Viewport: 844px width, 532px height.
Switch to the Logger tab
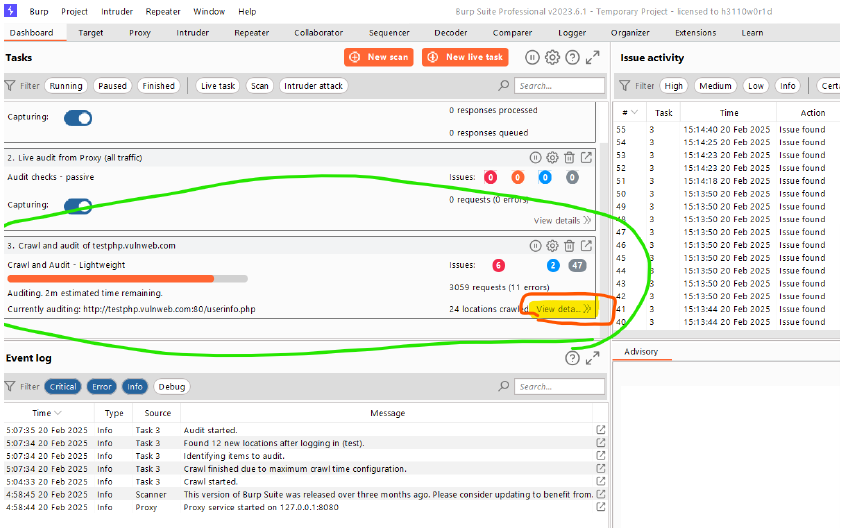point(572,33)
